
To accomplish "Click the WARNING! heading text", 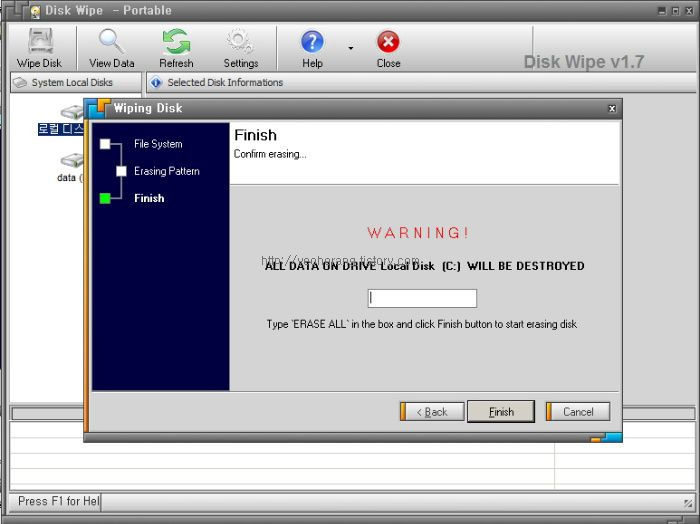I will 418,233.
